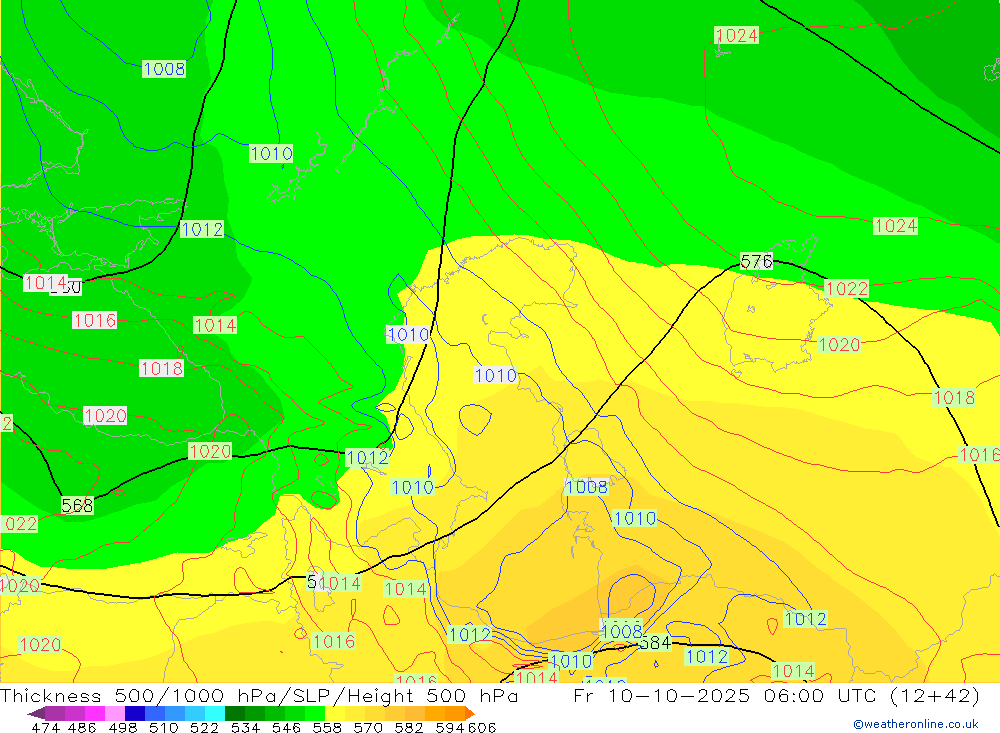This screenshot has width=1000, height=733.
Task: Click the legend value 582
Action: [x=409, y=728]
